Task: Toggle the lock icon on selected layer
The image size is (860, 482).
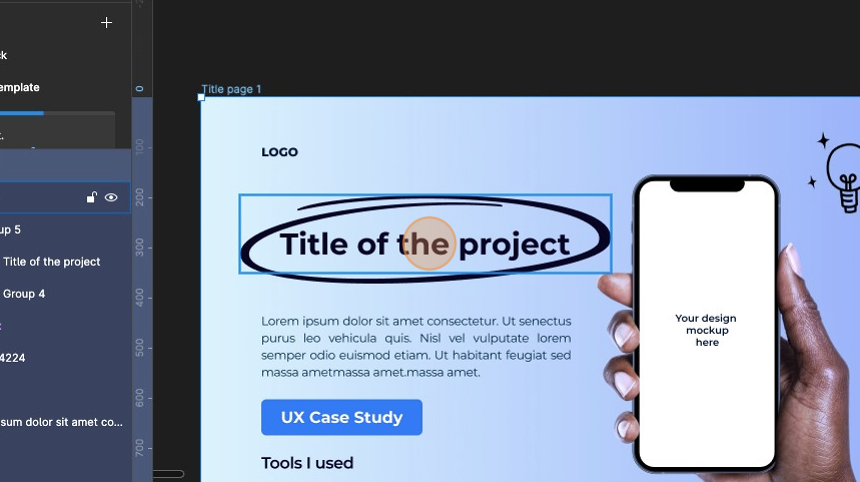Action: tap(92, 197)
